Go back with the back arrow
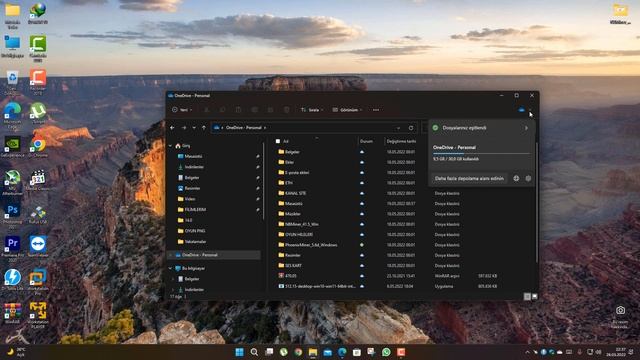The height and width of the screenshot is (360, 640). point(173,128)
